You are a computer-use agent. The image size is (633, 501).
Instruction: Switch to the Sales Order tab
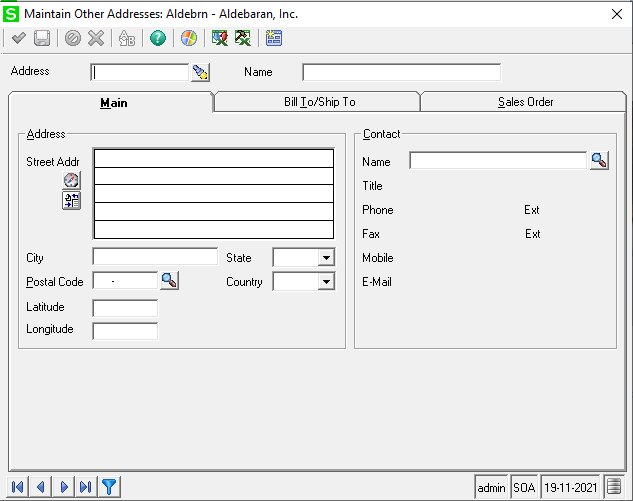pyautogui.click(x=524, y=102)
